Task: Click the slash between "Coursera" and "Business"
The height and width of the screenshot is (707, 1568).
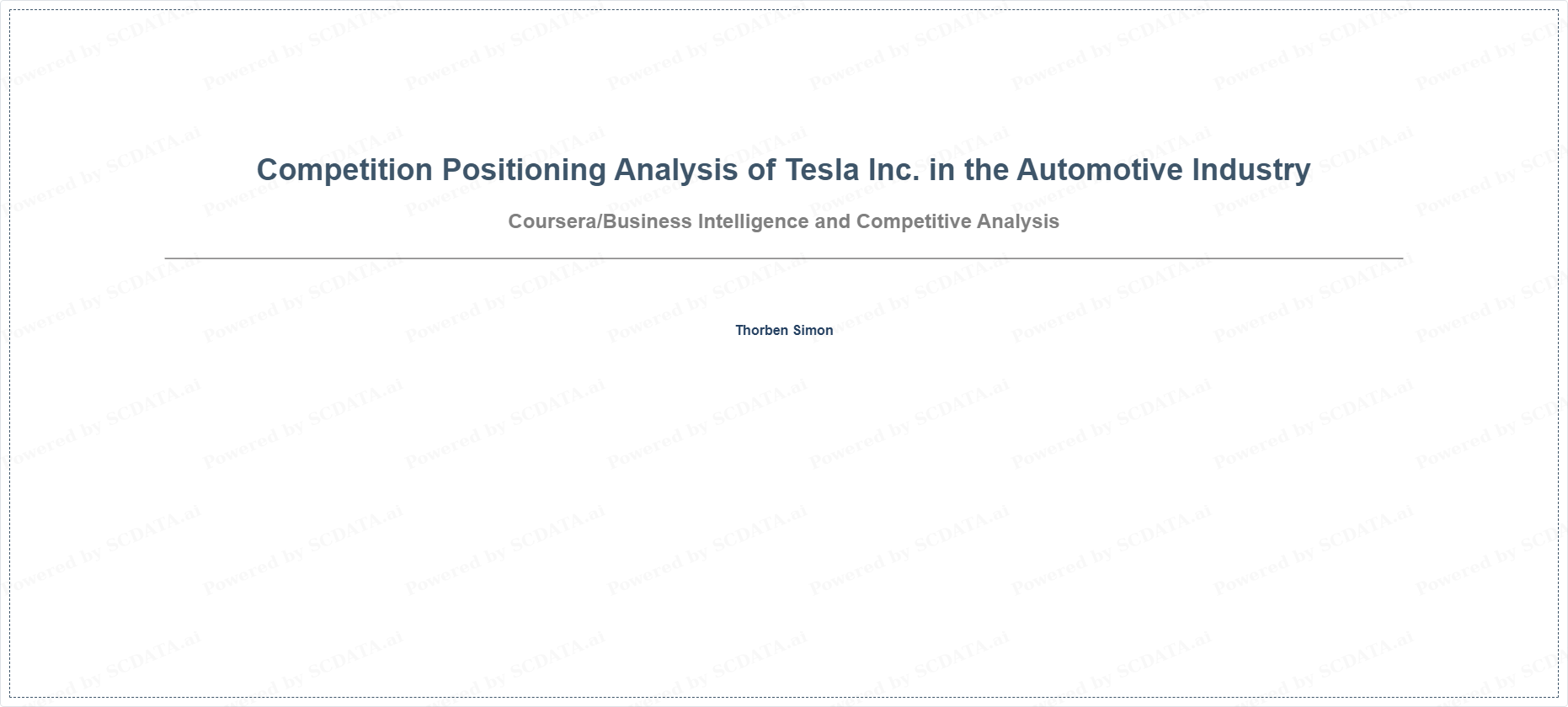Action: [x=600, y=221]
